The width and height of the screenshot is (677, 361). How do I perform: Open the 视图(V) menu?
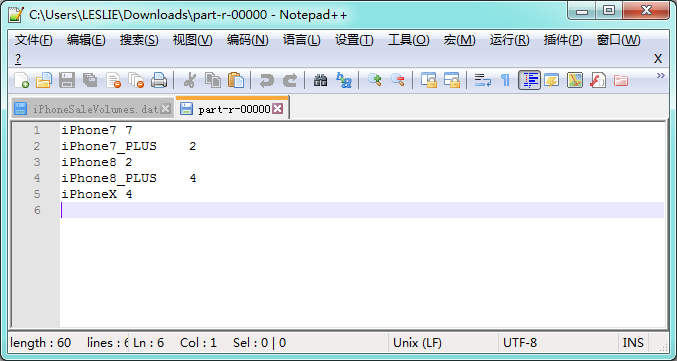tap(193, 41)
